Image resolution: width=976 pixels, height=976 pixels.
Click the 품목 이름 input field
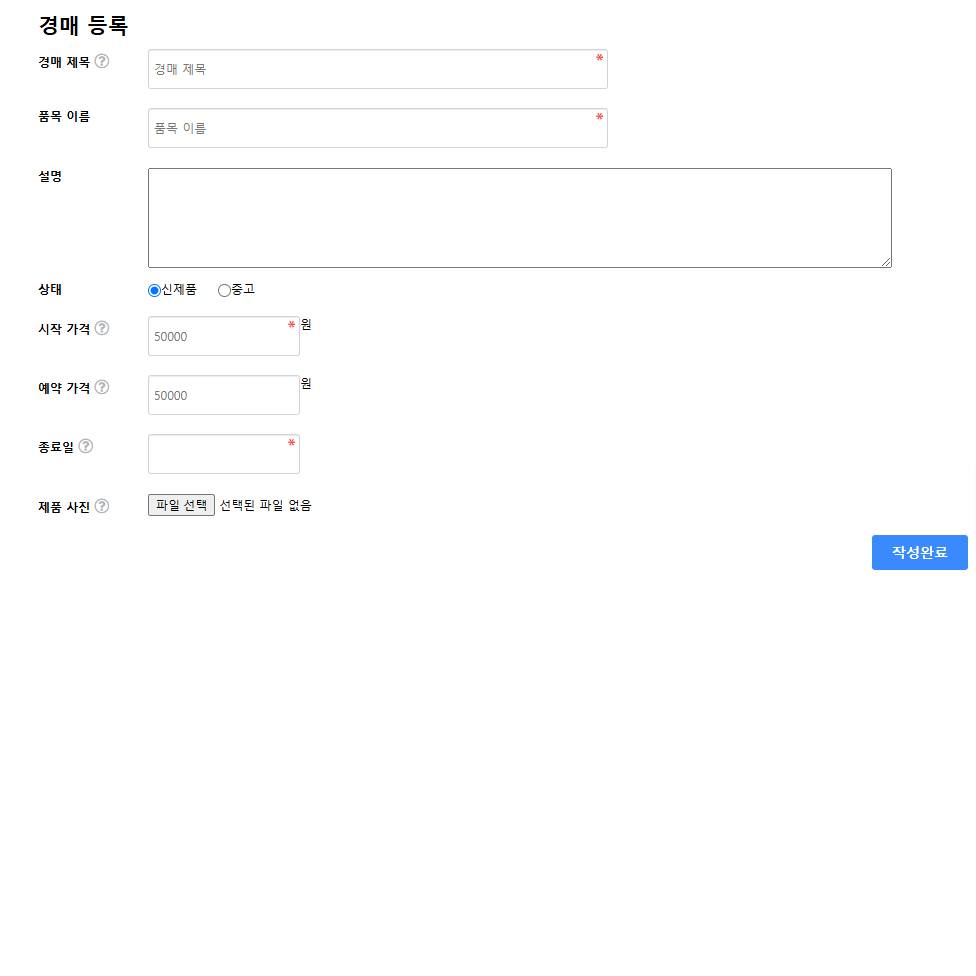(377, 128)
